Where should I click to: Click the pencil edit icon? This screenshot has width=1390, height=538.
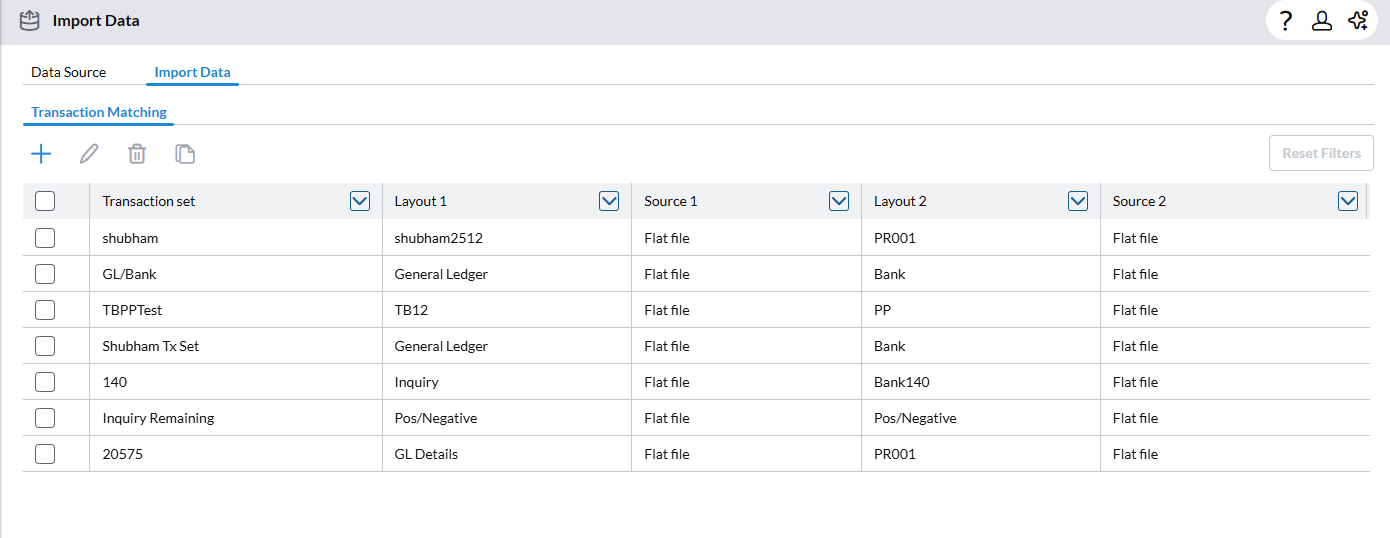click(x=89, y=154)
